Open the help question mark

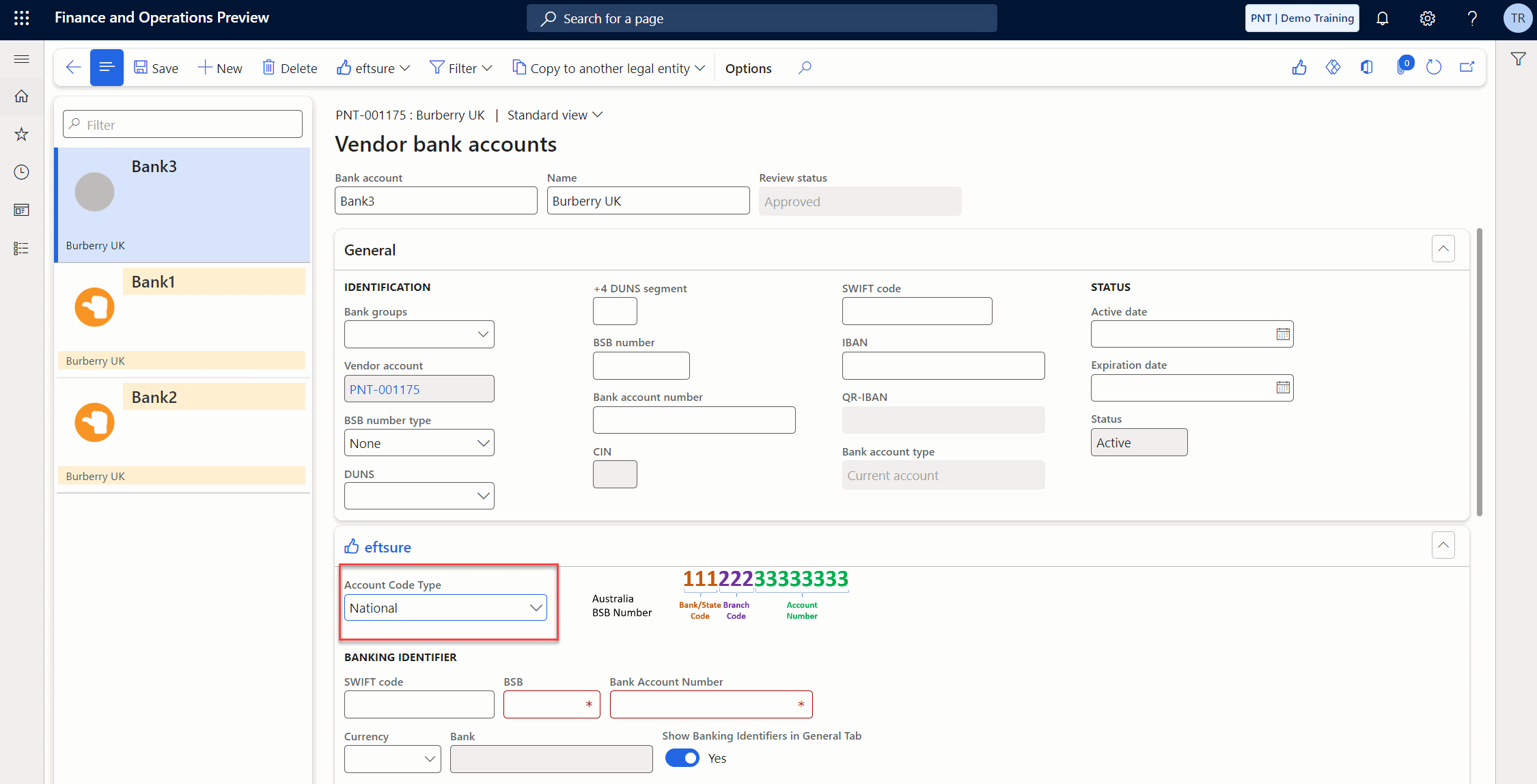click(1472, 18)
